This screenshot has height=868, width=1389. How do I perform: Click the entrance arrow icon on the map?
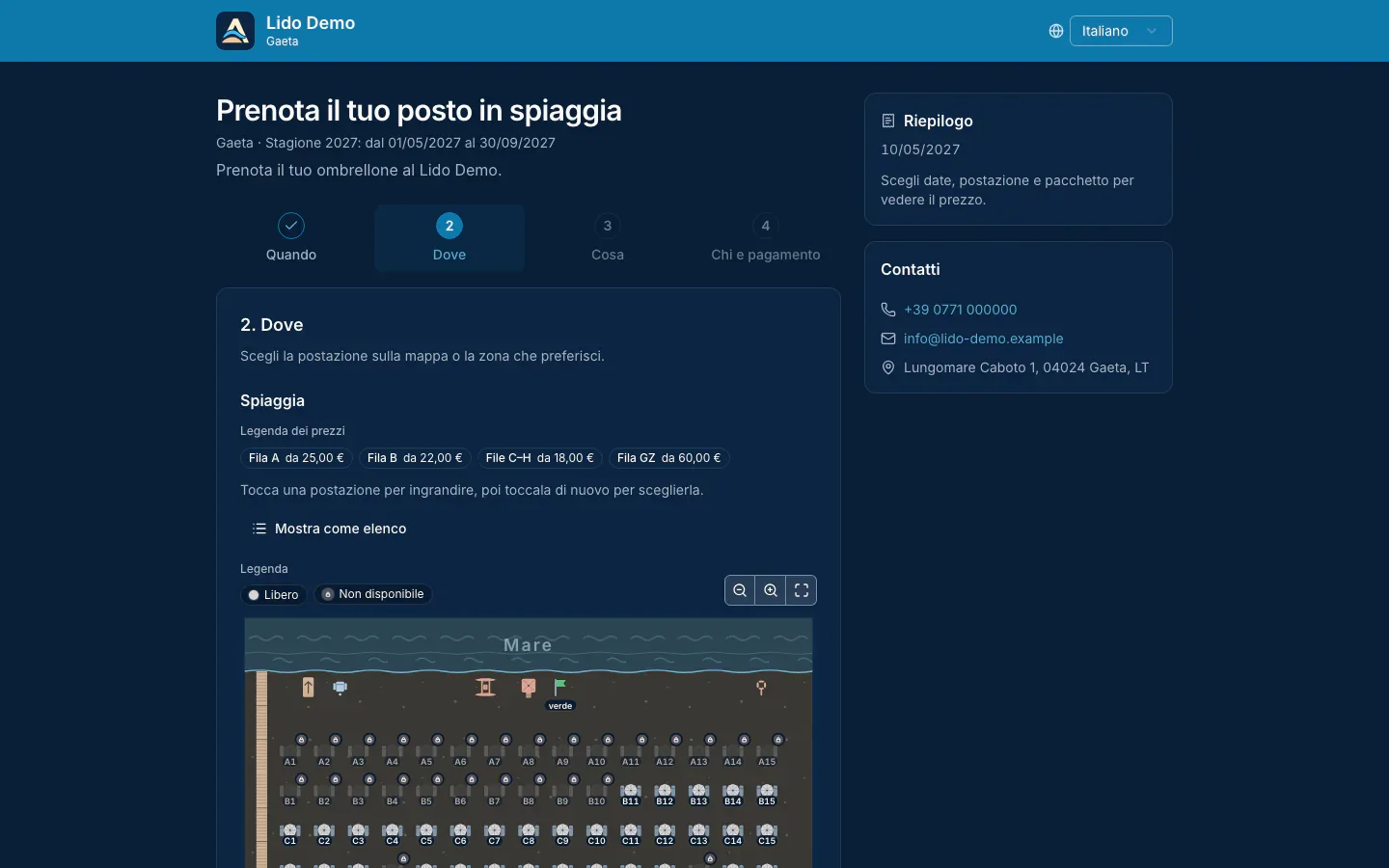pos(309,687)
